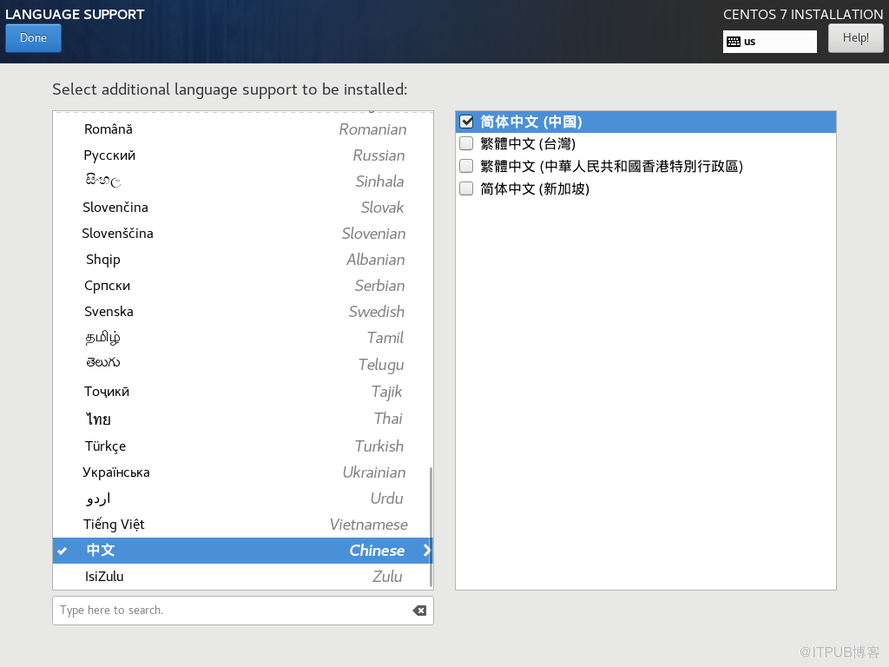Click the 繁體中文 香港特別行政區 locale label
This screenshot has width=889, height=667.
pyautogui.click(x=611, y=166)
